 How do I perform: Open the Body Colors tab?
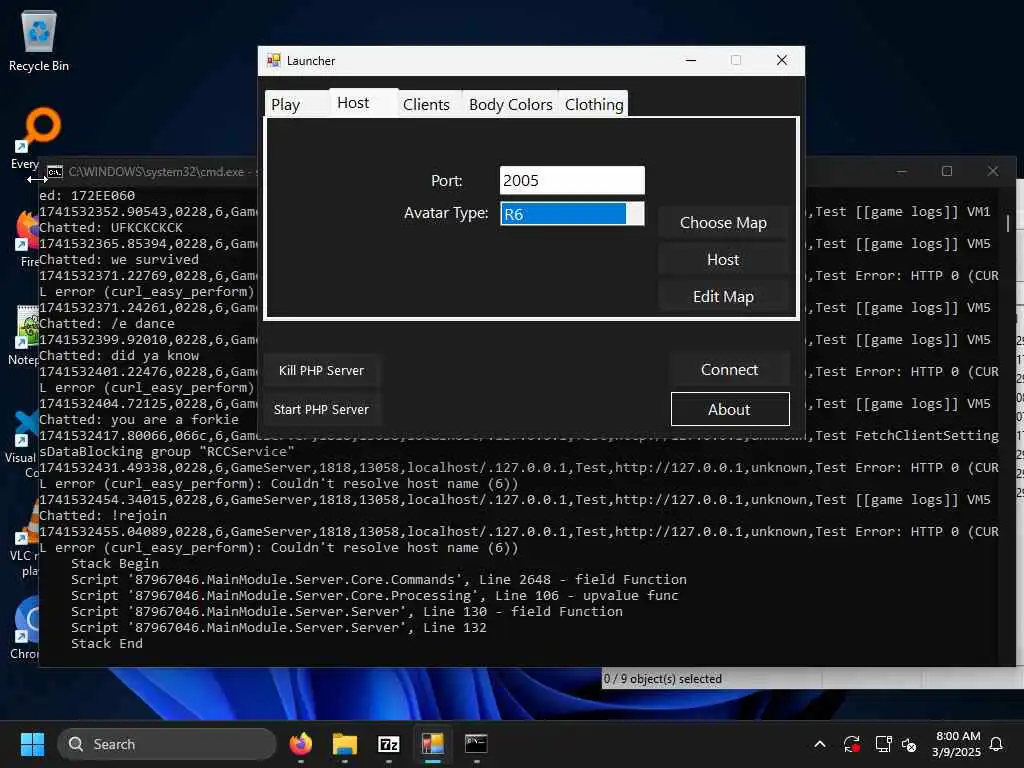point(510,104)
